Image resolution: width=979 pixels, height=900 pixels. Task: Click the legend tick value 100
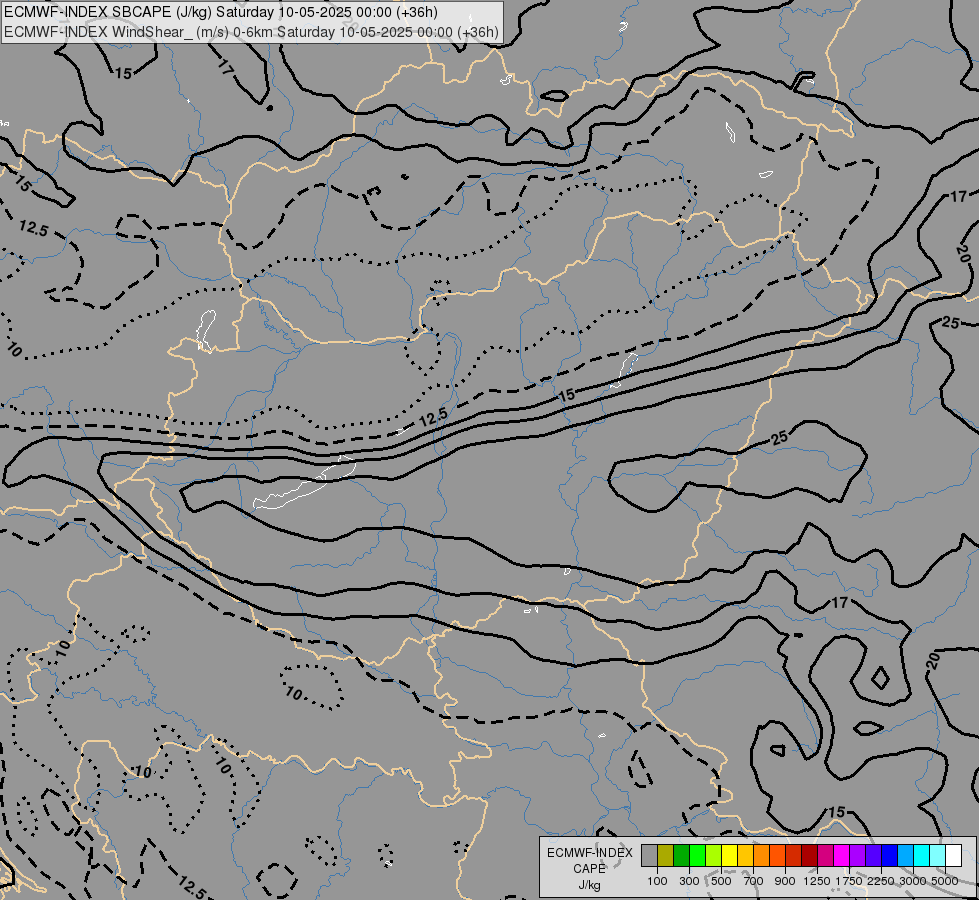pyautogui.click(x=657, y=881)
